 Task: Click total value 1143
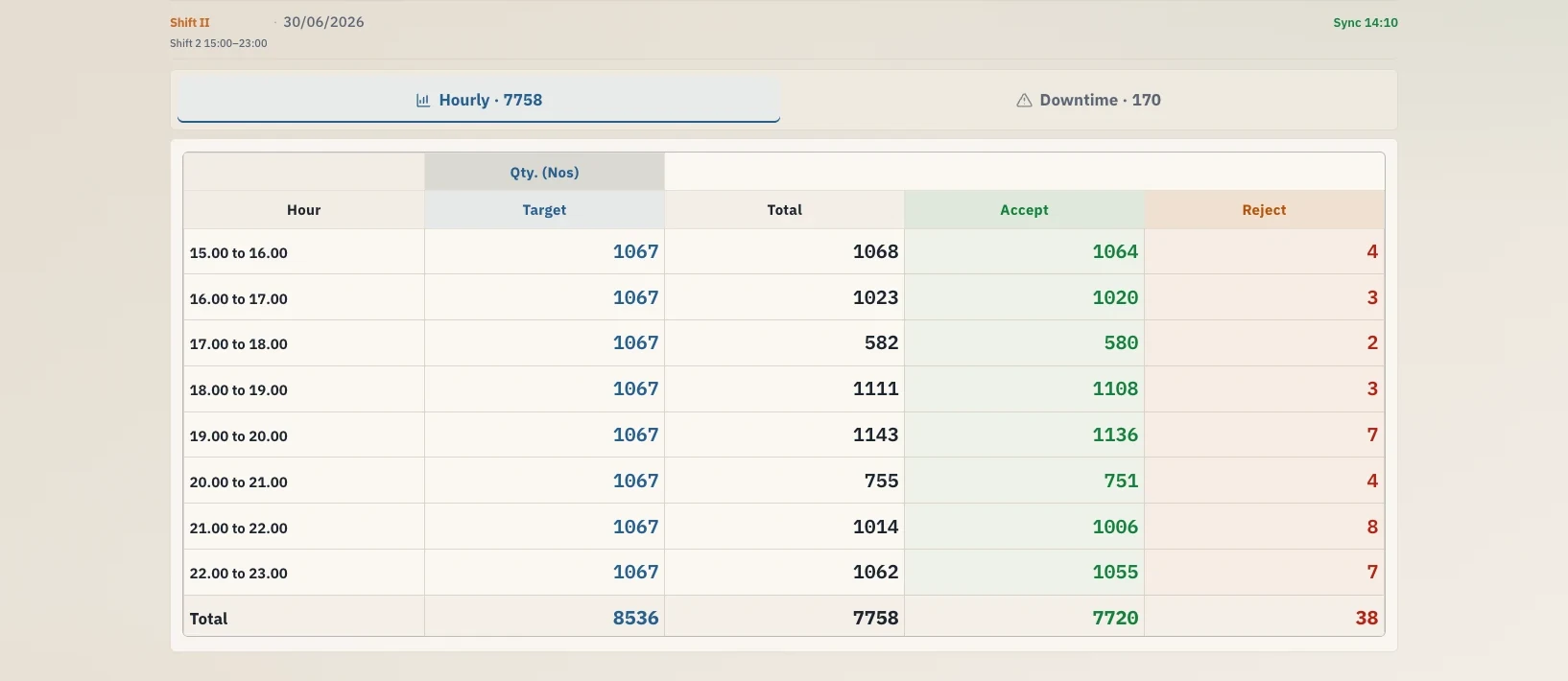point(875,434)
